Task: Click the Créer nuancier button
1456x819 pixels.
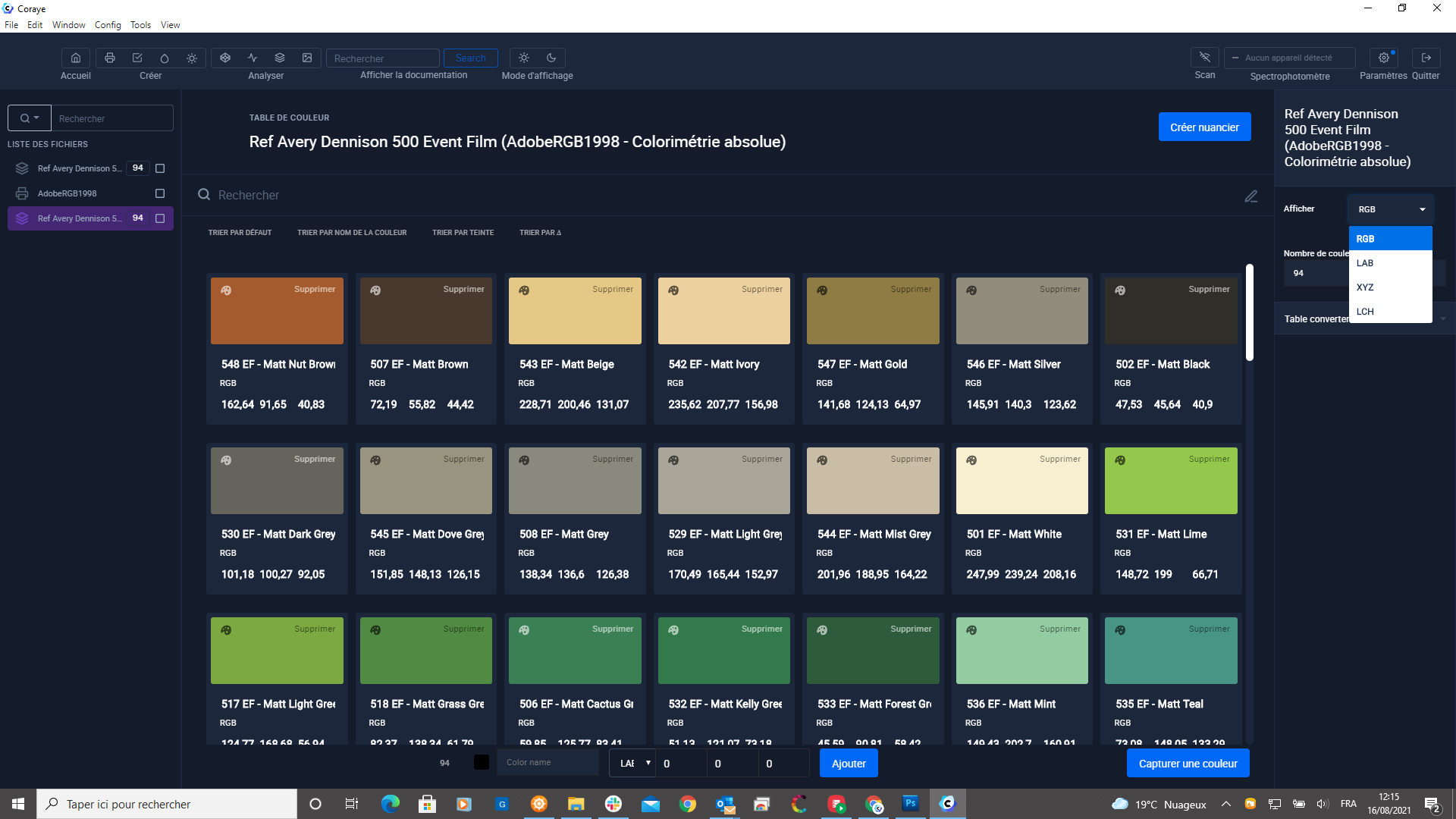Action: 1204,127
